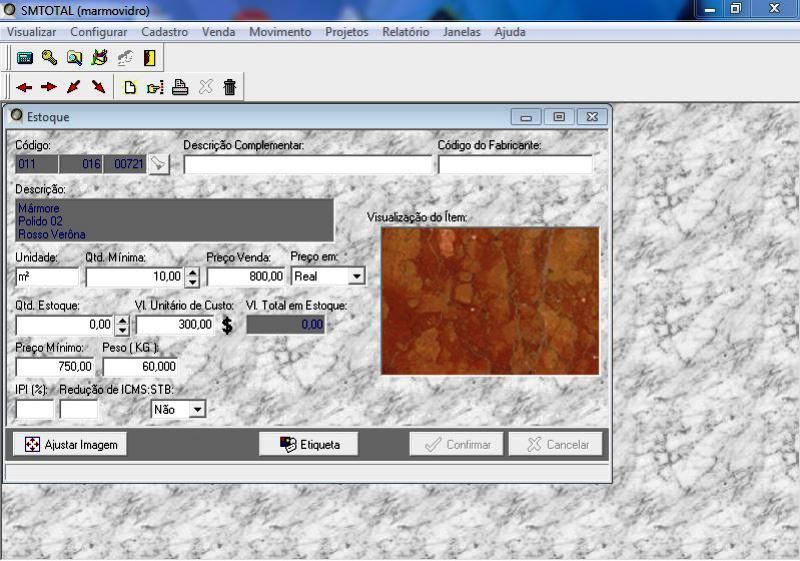The image size is (800, 561).
Task: Close the Estoque child window
Action: coord(592,117)
